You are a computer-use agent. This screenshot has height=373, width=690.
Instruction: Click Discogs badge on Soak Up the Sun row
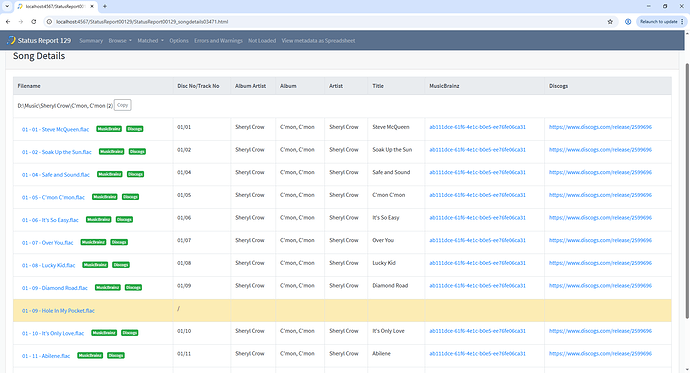[x=137, y=151]
